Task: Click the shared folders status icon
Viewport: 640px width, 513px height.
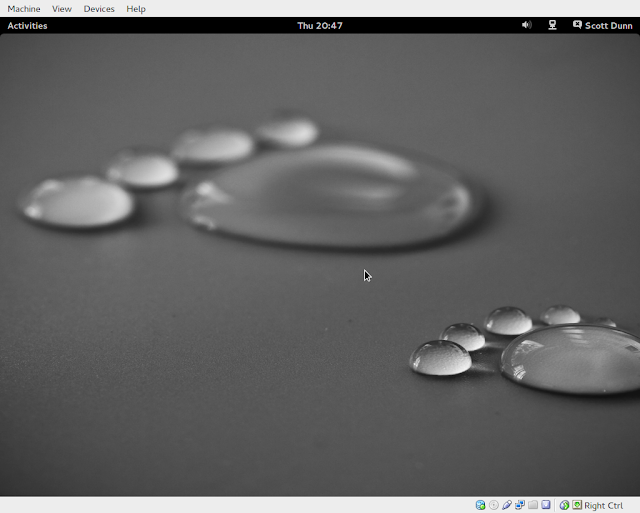Action: coord(533,505)
